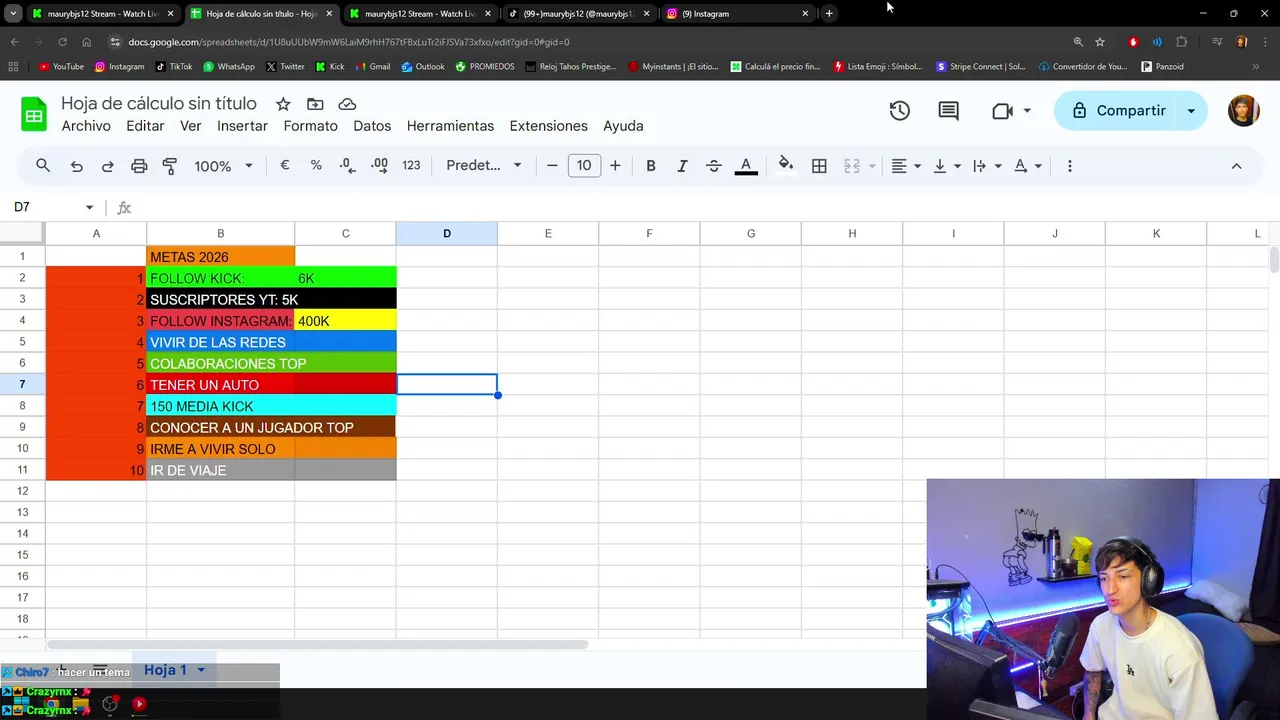This screenshot has height=720, width=1280.
Task: Open the text color picker
Action: coord(746,166)
